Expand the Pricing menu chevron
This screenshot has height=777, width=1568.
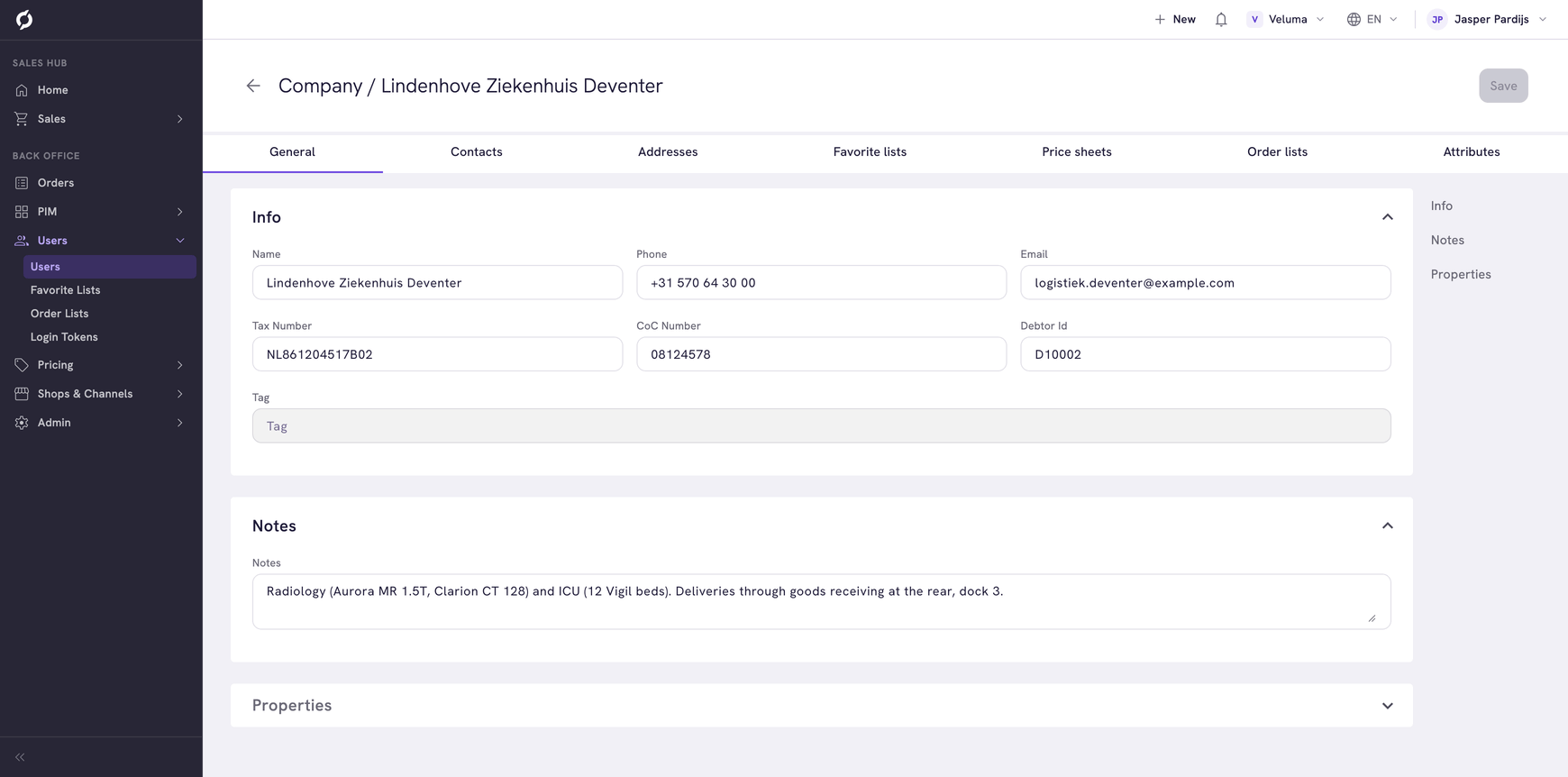pyautogui.click(x=180, y=365)
